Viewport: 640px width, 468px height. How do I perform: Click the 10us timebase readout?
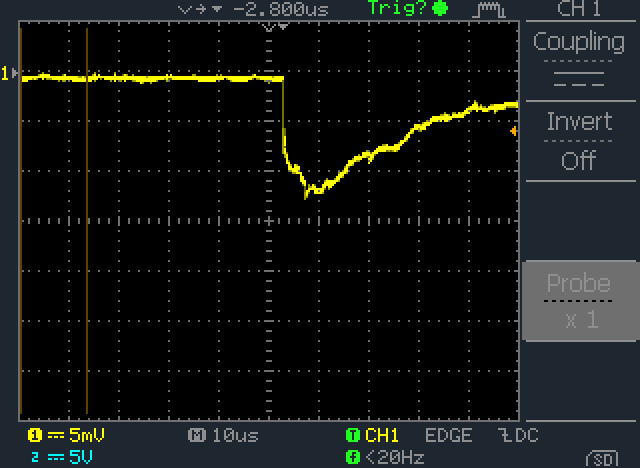tap(236, 436)
